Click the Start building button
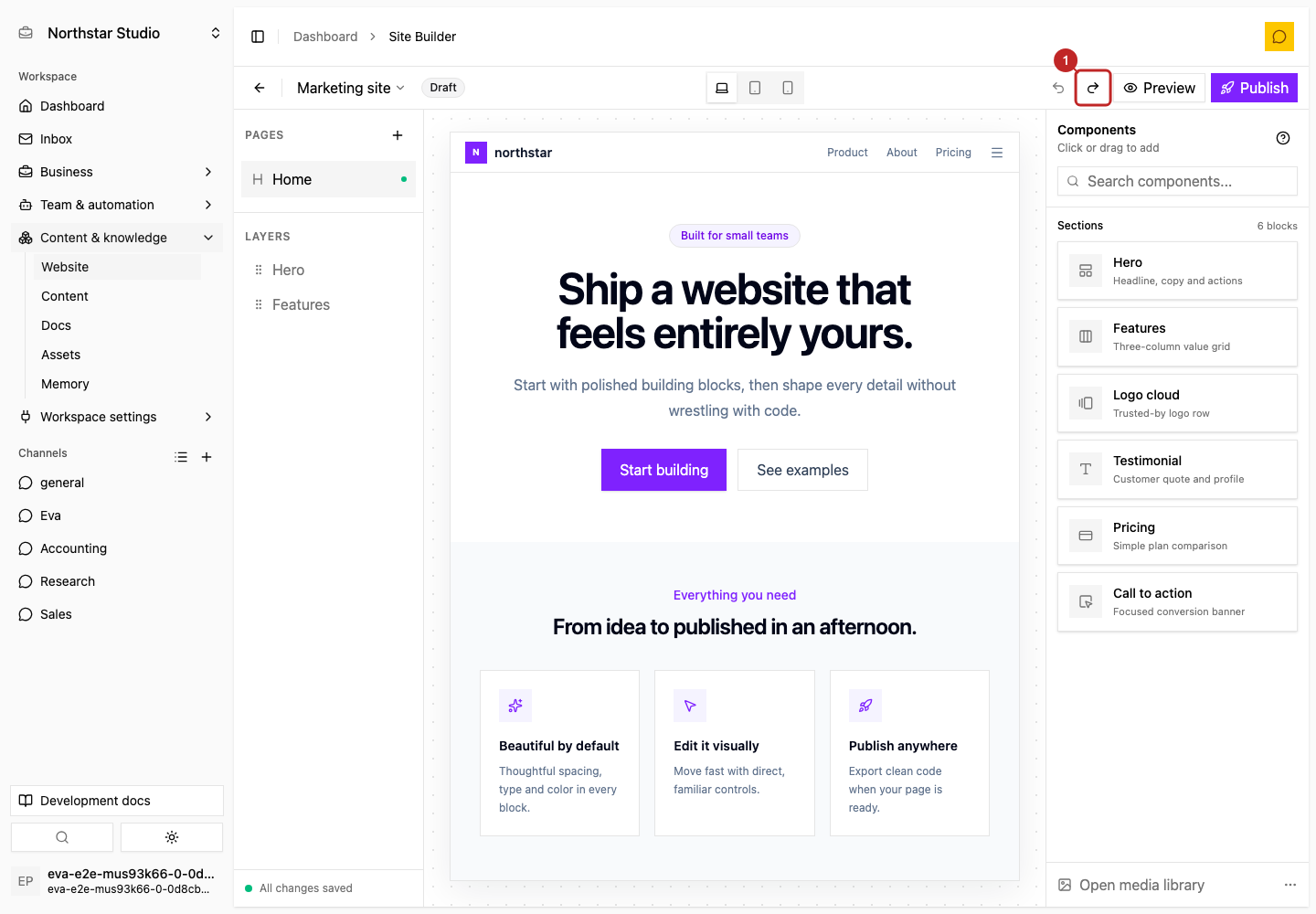 (663, 470)
